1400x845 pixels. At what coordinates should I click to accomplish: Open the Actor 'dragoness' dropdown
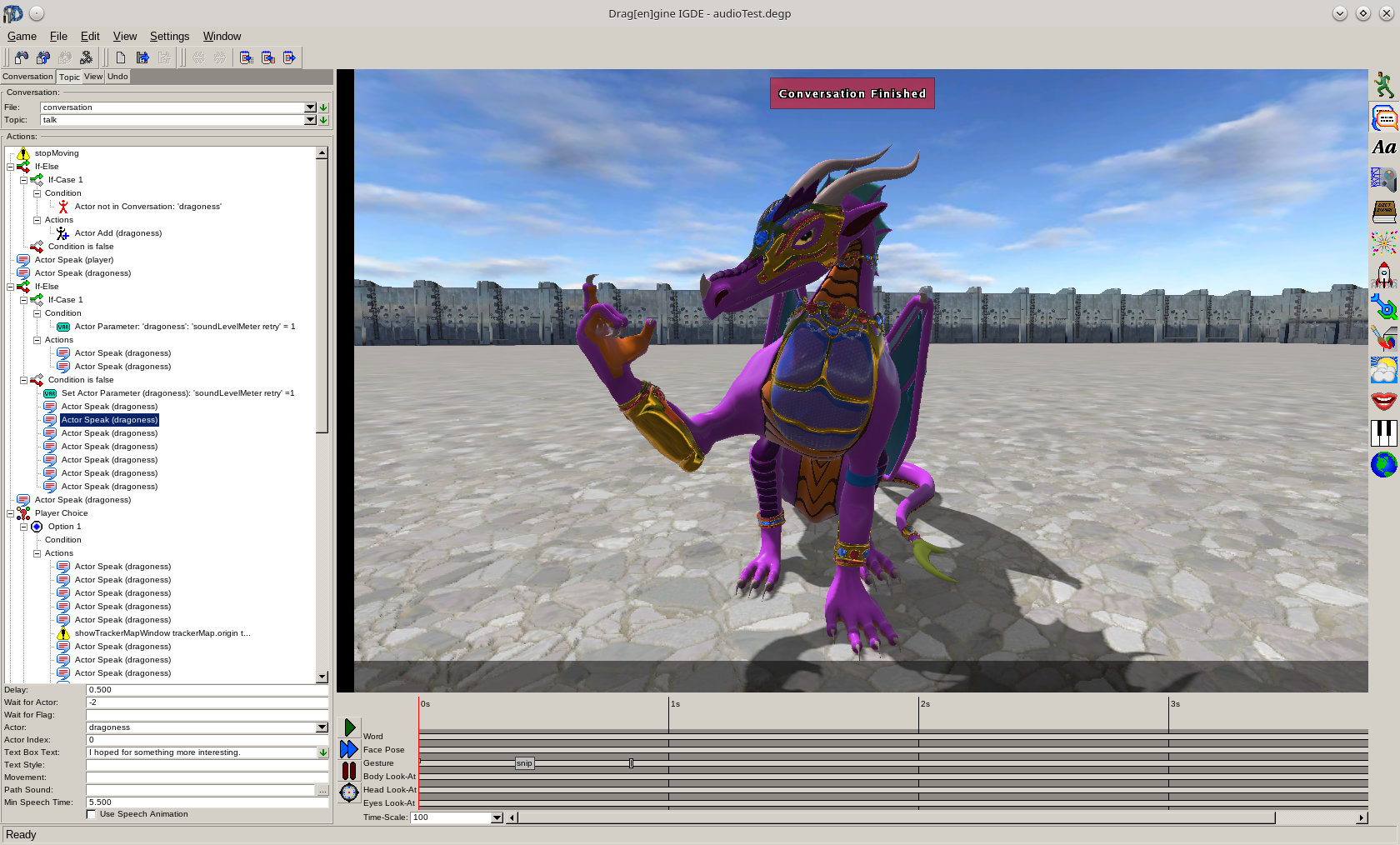[x=322, y=727]
